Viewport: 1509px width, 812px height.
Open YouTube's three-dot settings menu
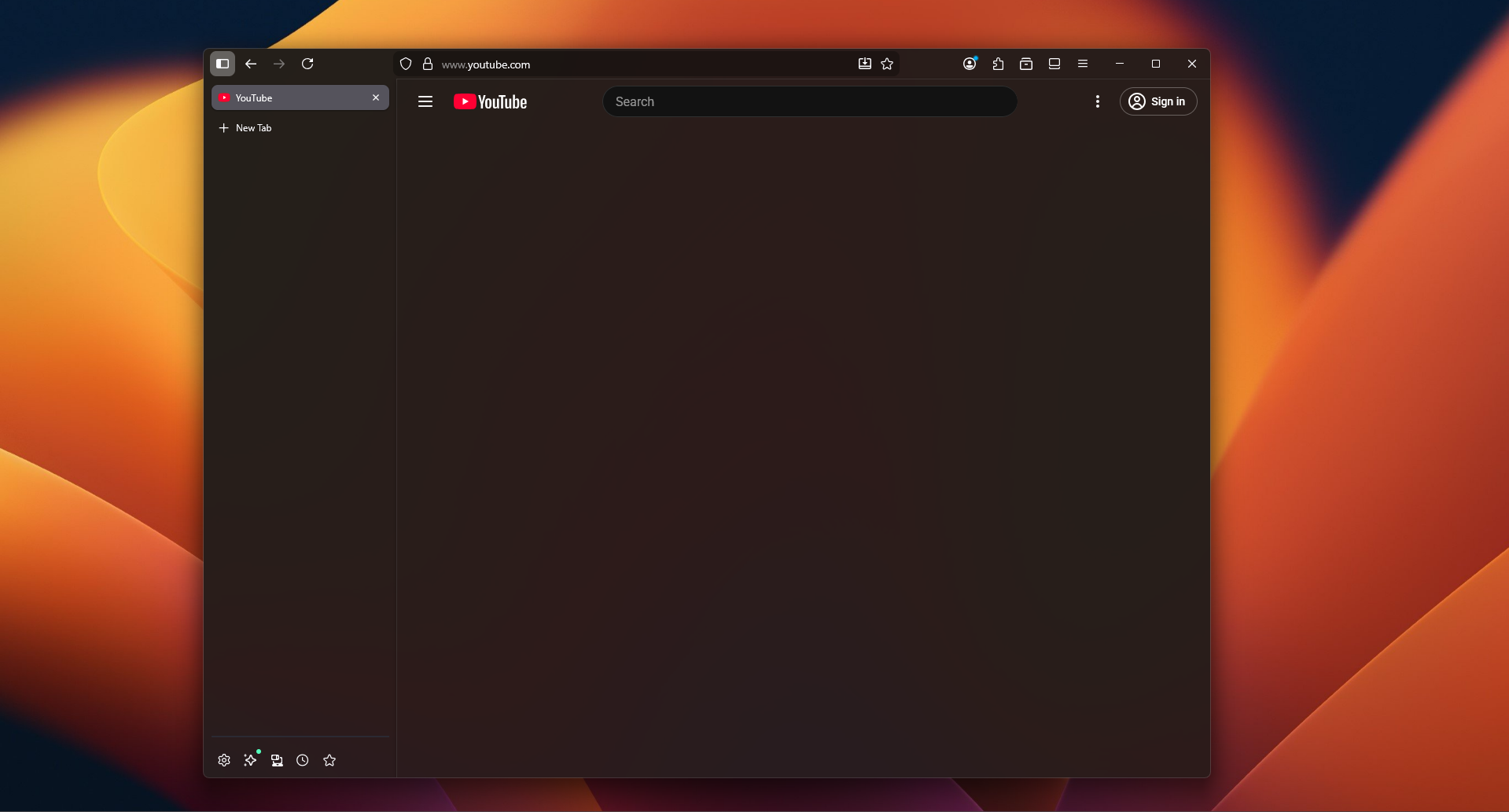pyautogui.click(x=1098, y=101)
